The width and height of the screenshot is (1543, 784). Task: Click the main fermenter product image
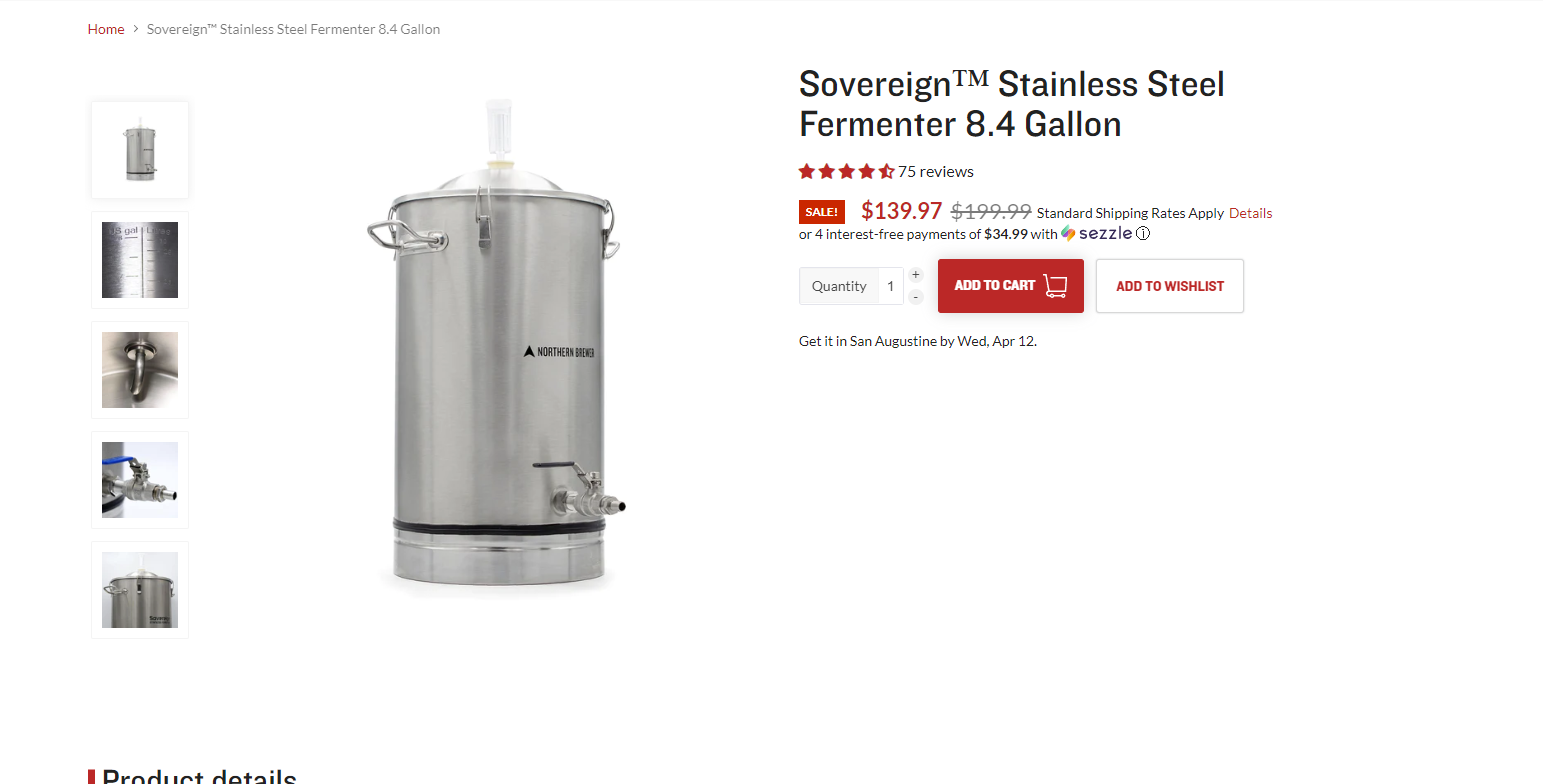497,348
